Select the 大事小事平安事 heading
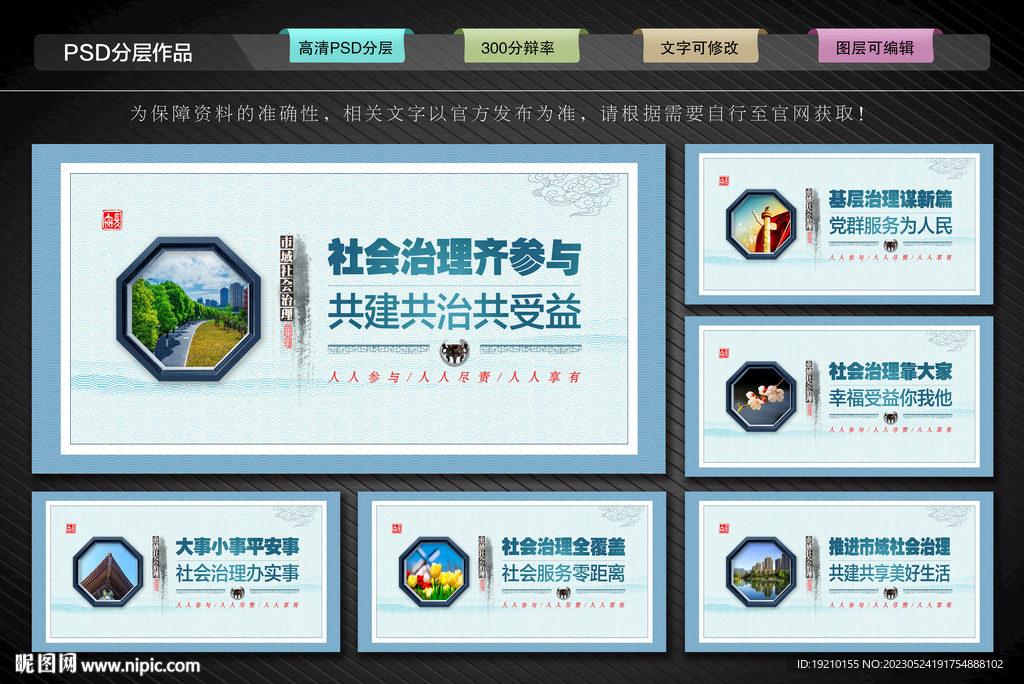Screen dimensions: 1024x684 [x=237, y=546]
